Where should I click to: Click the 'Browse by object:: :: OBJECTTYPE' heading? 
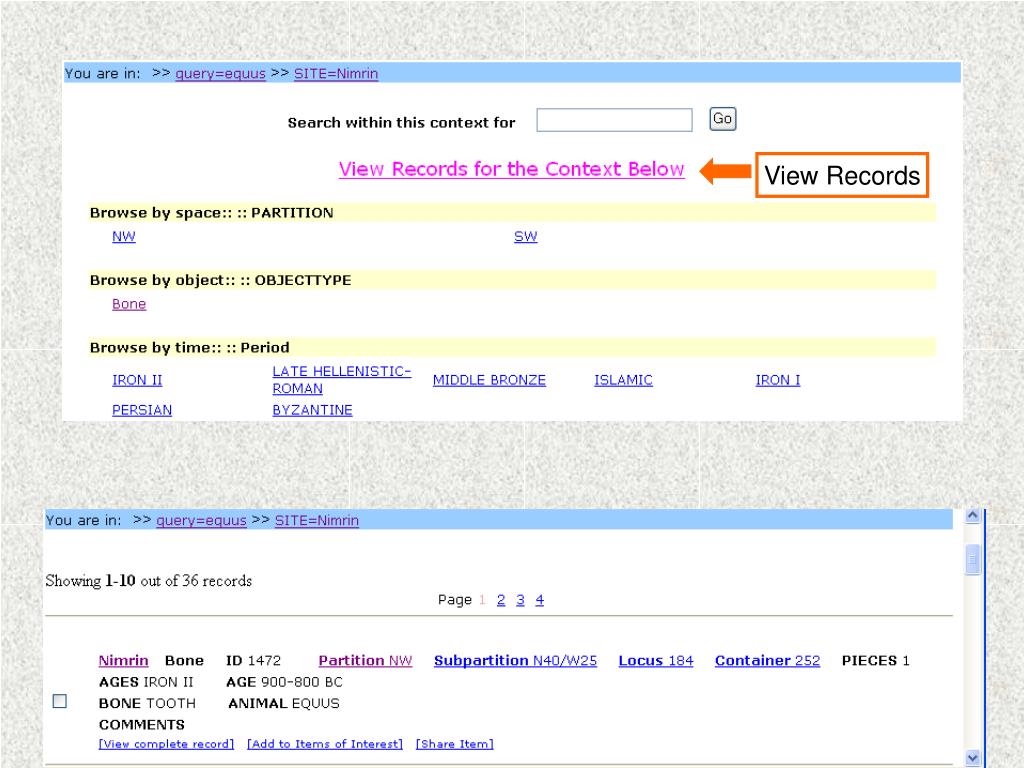pyautogui.click(x=220, y=280)
